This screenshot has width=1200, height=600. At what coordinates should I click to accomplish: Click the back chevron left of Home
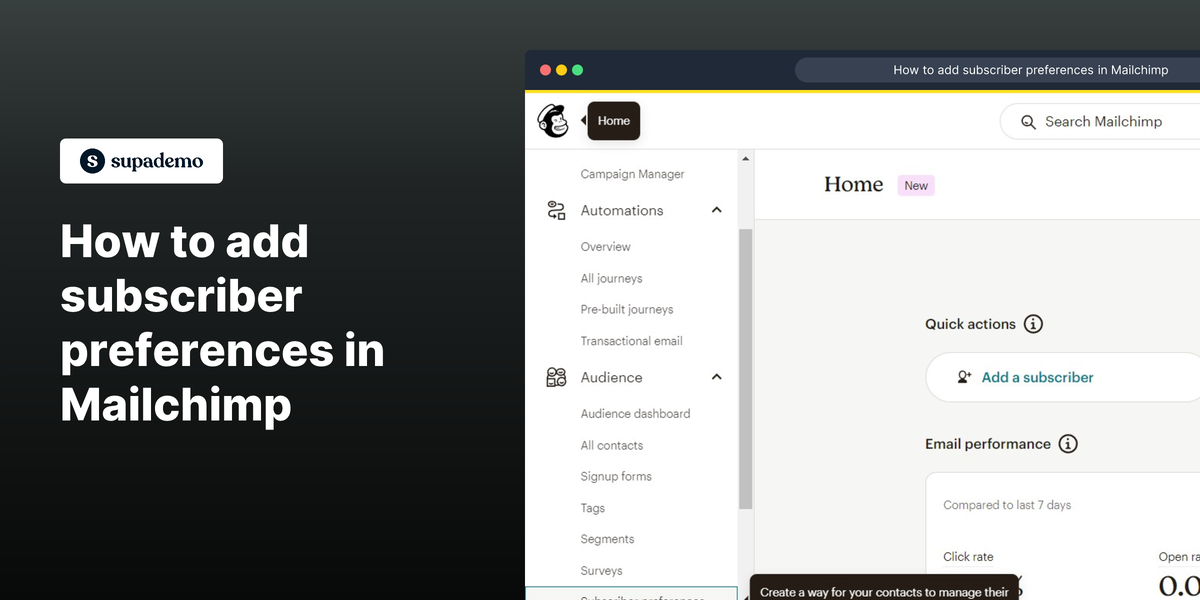point(583,120)
